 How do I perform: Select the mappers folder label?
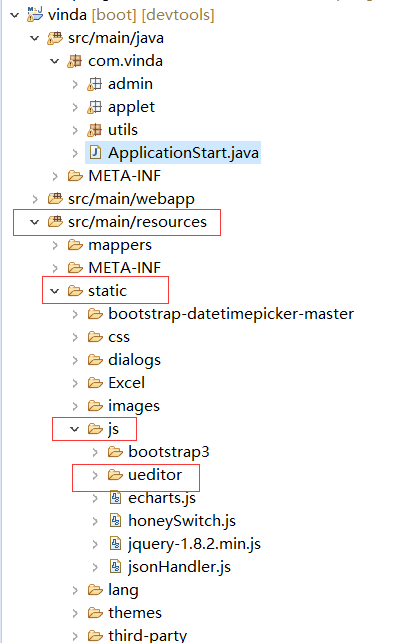(120, 245)
